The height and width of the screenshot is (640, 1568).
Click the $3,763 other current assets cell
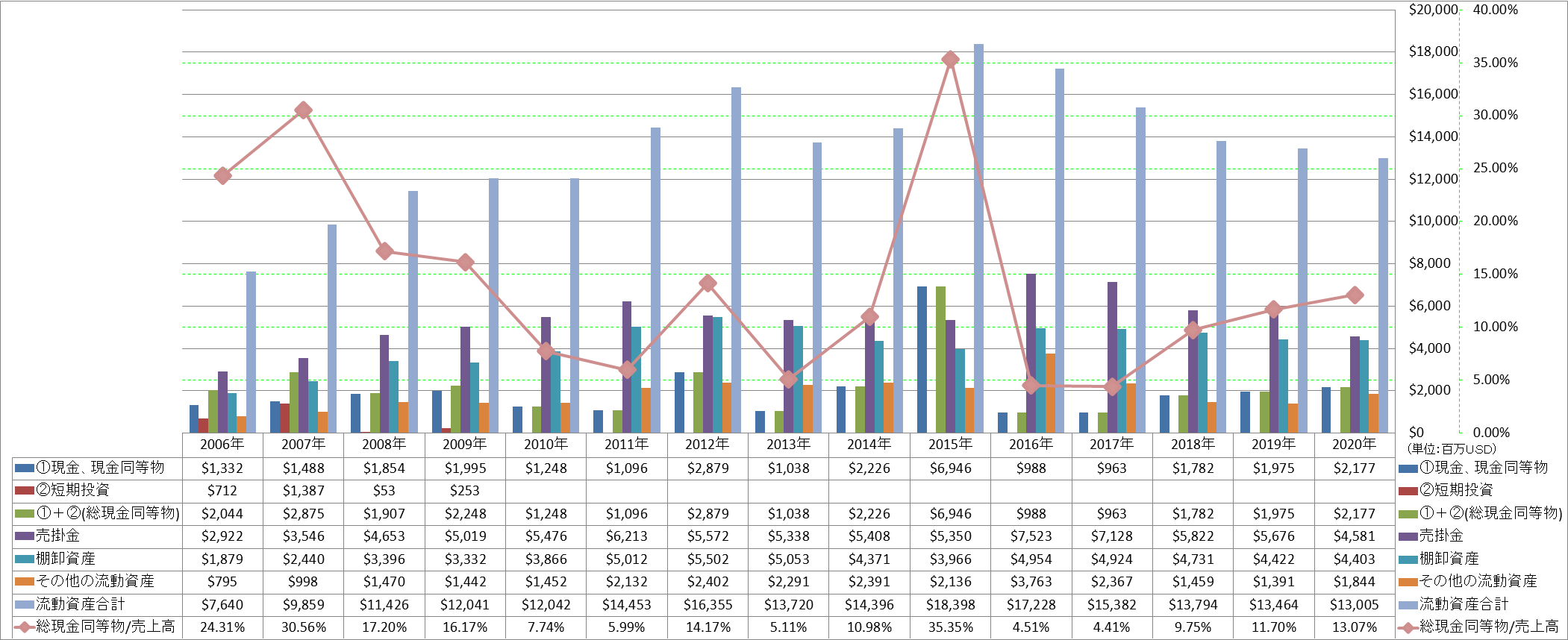1031,582
